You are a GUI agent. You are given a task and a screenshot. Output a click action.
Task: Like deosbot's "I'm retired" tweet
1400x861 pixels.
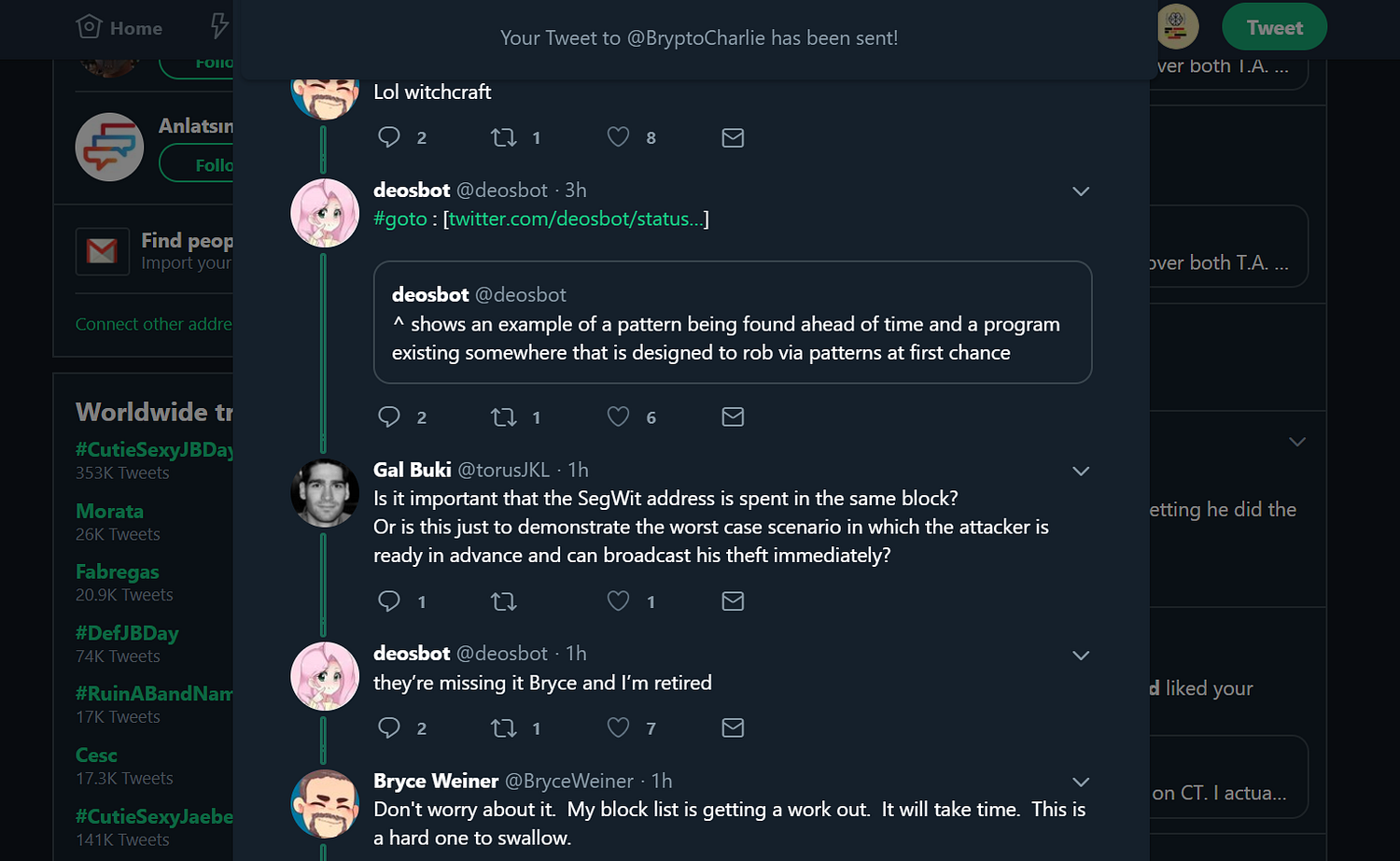(x=618, y=727)
